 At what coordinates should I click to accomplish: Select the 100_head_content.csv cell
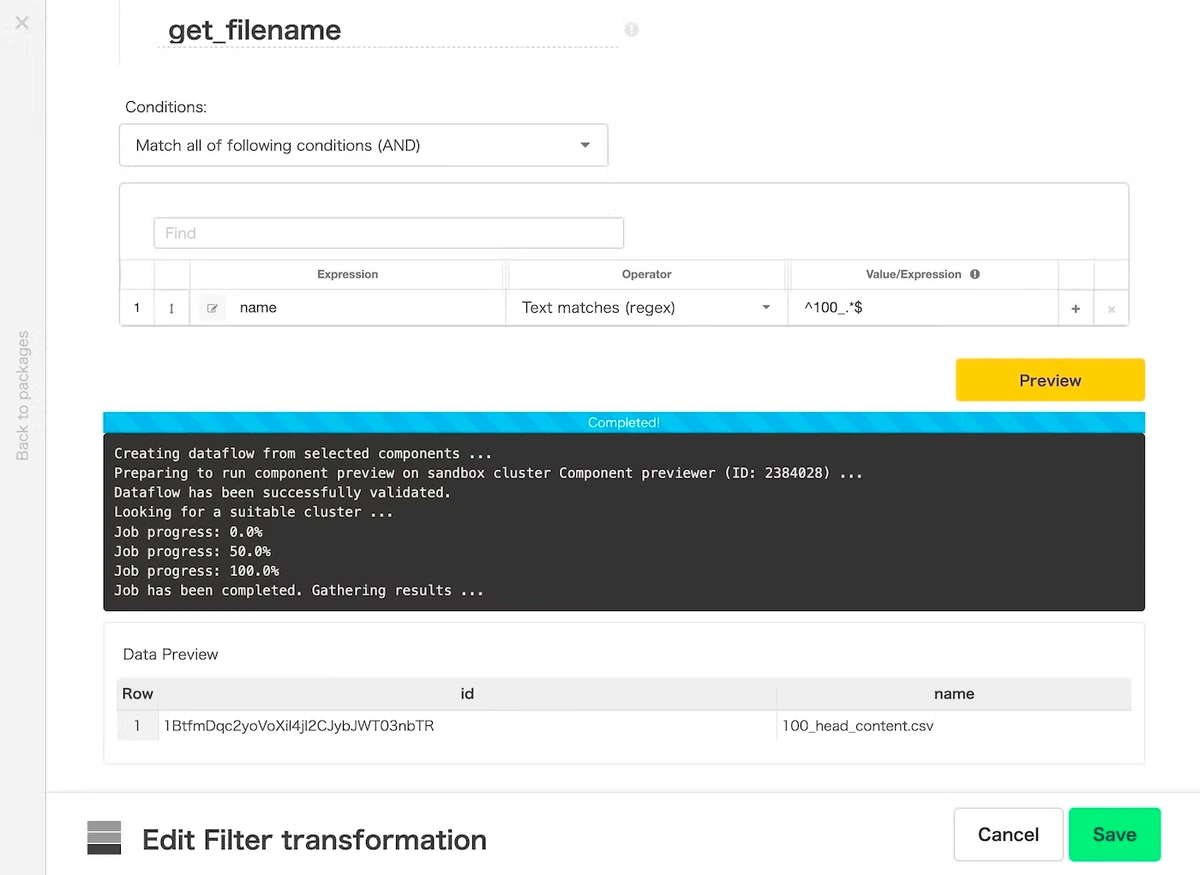(954, 726)
